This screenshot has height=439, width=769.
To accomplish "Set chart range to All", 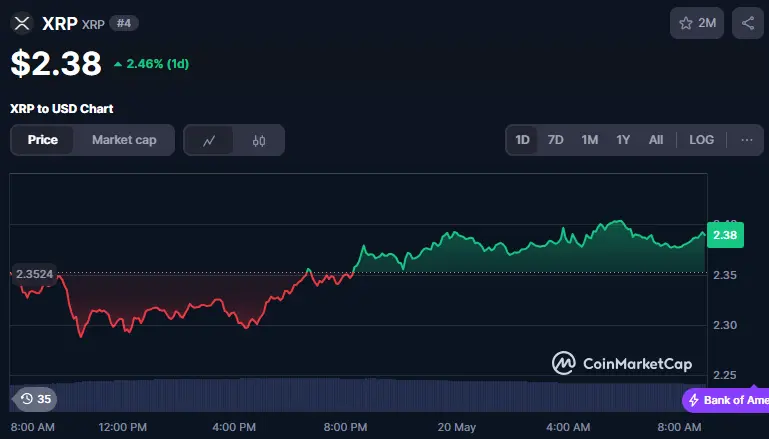I will click(656, 140).
